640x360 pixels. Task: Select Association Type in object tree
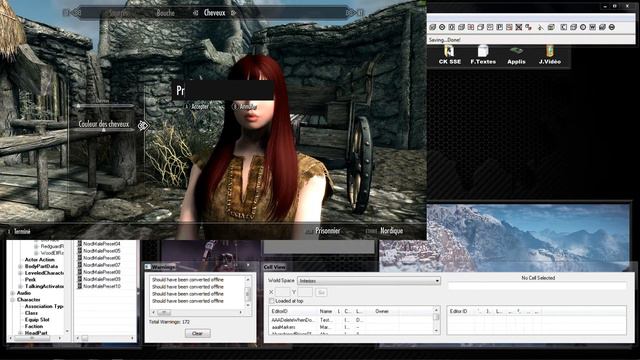pos(44,306)
